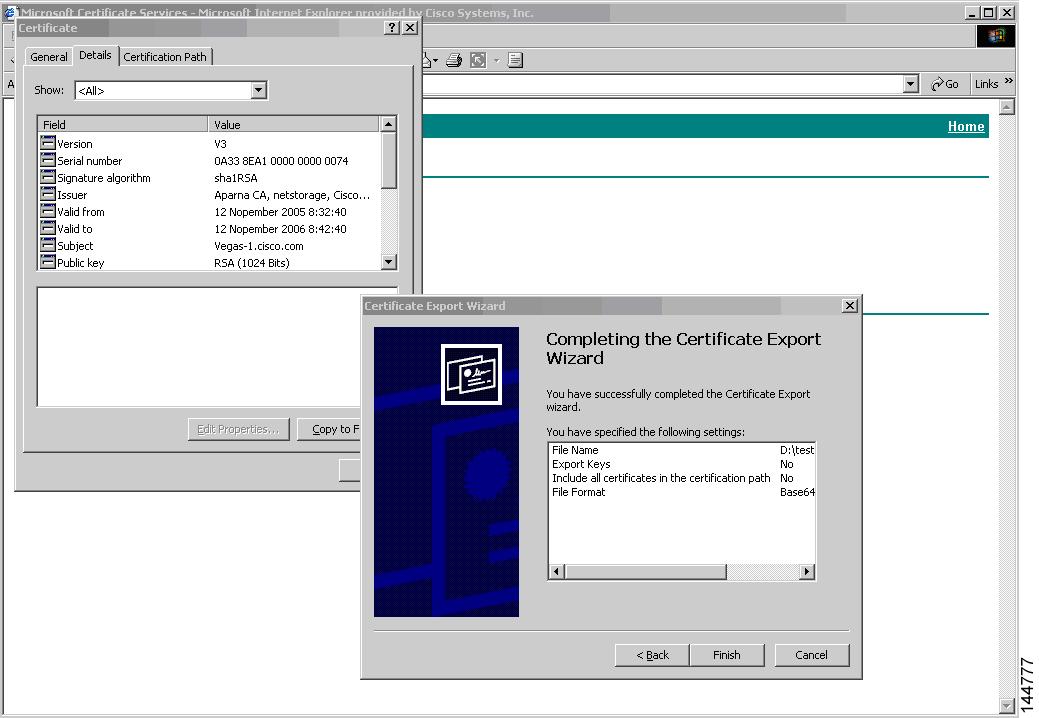
Task: Cancel the Certificate Export Wizard
Action: [812, 655]
